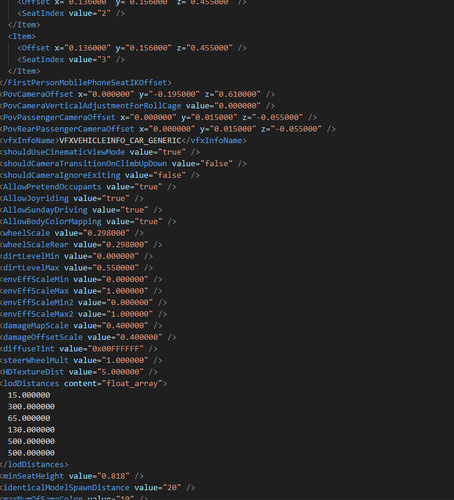This screenshot has width=454, height=500.
Task: Click the minSeatHeight value "0.818"
Action: click(x=113, y=476)
